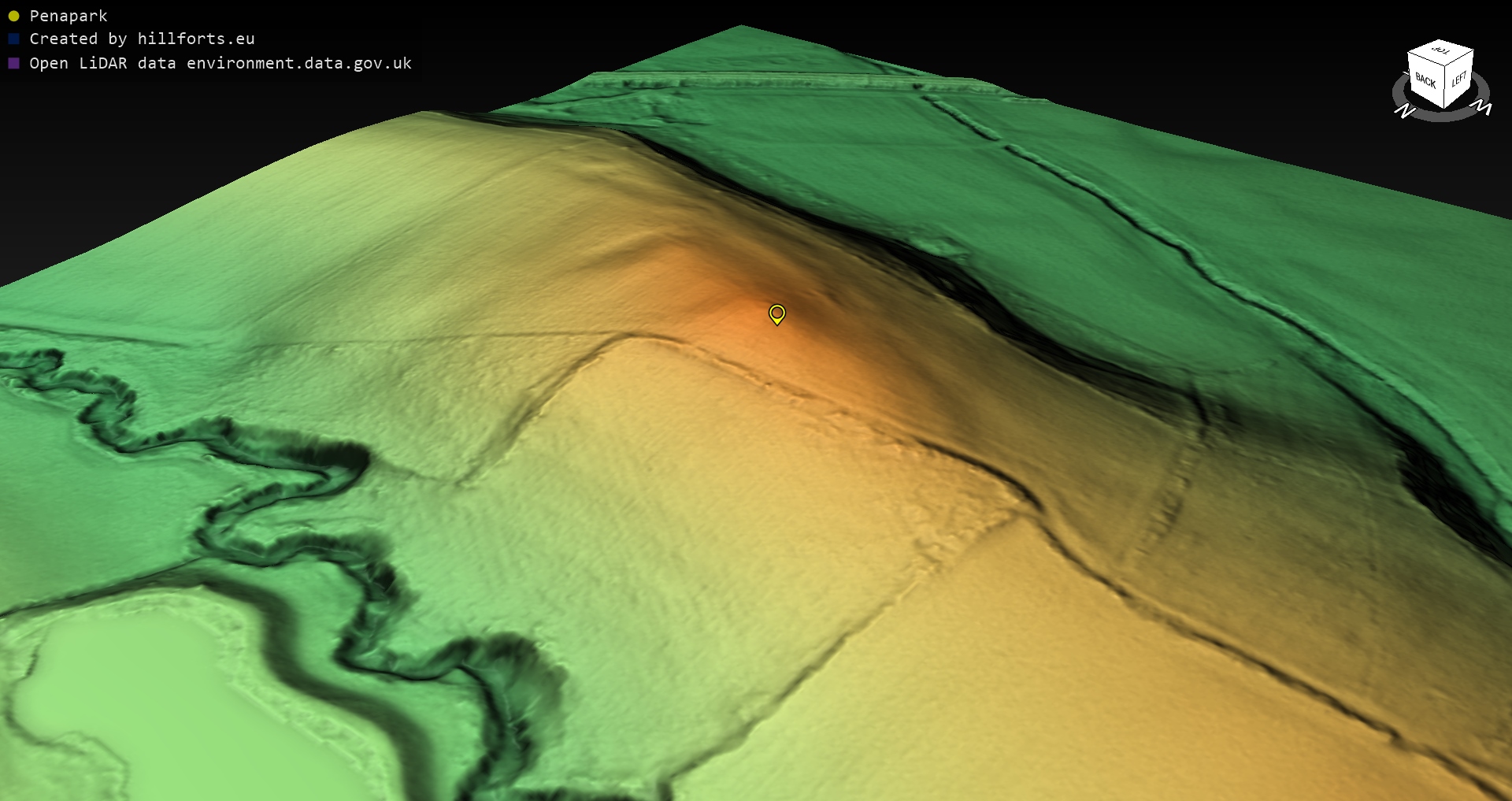Toggle the yellow dot beside Penapark
This screenshot has width=1512, height=801.
[13, 16]
